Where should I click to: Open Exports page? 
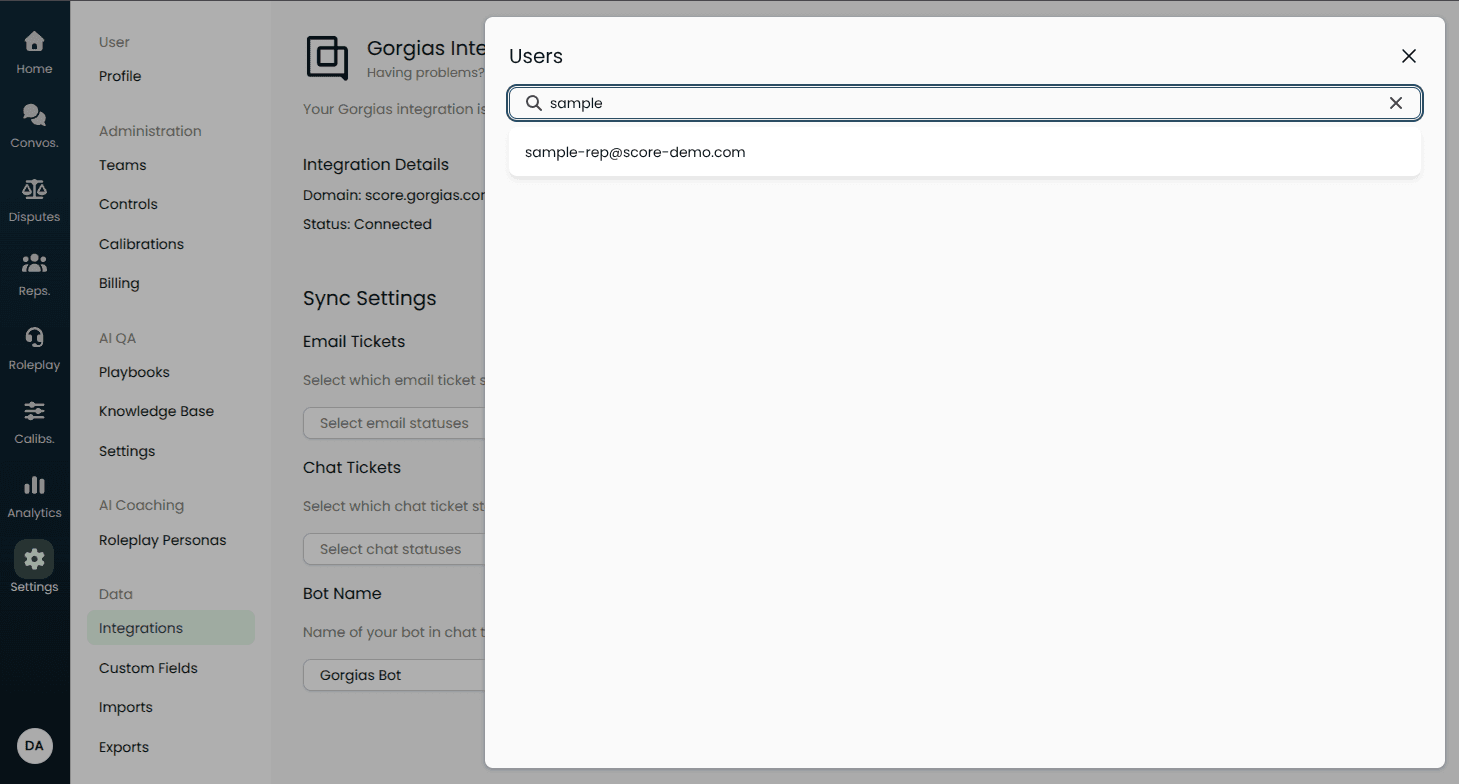124,747
